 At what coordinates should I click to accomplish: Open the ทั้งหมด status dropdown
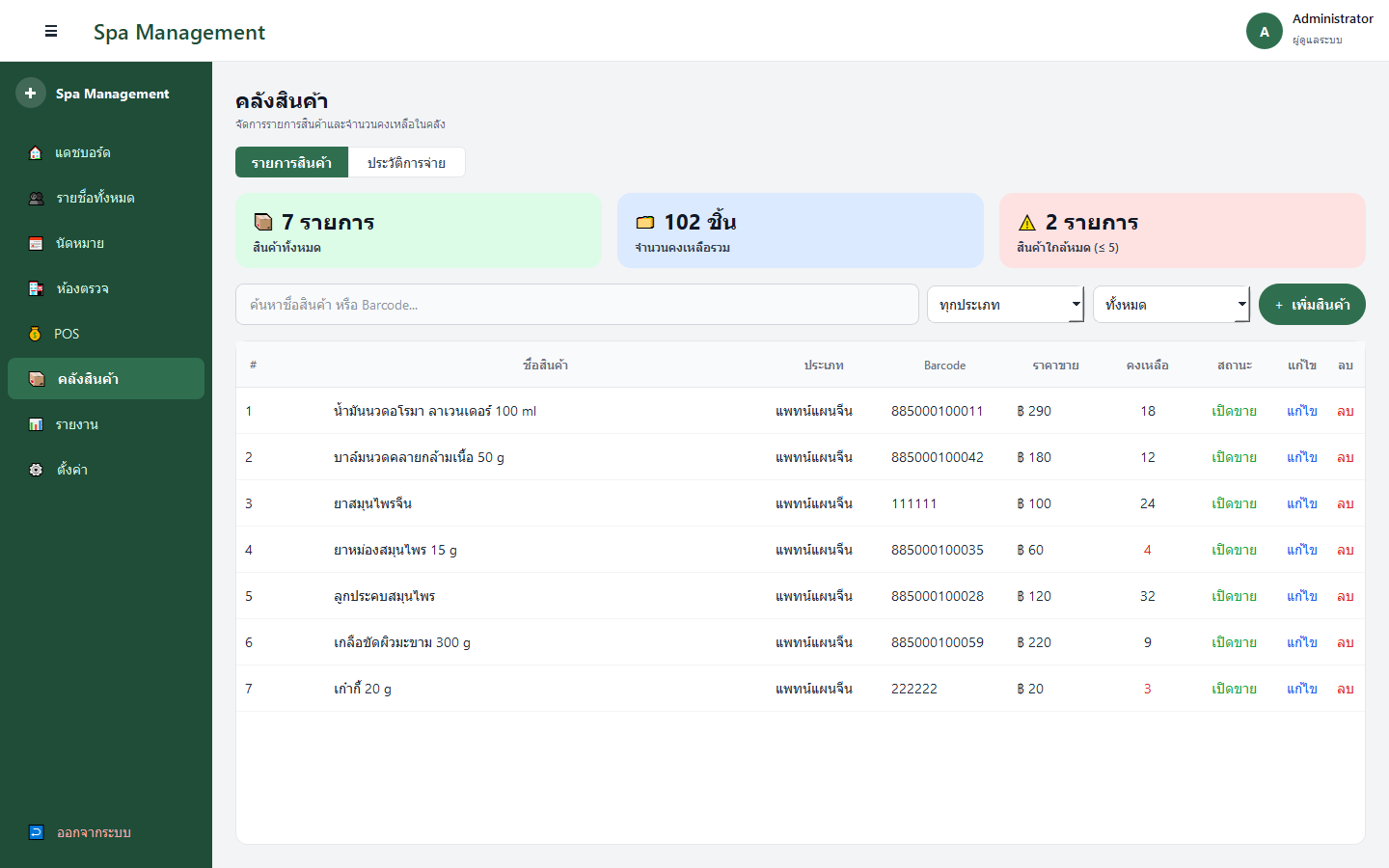[x=1172, y=304]
